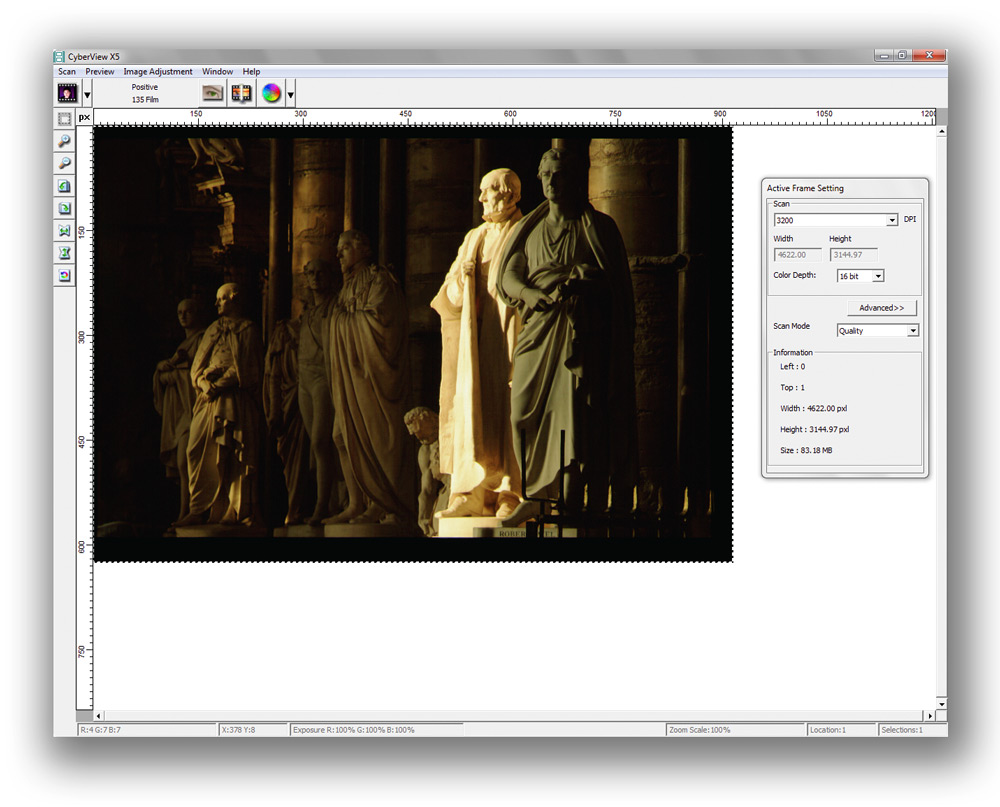
Task: Click the 'R:4 G:7 B:7' status bar readout
Action: (x=100, y=730)
